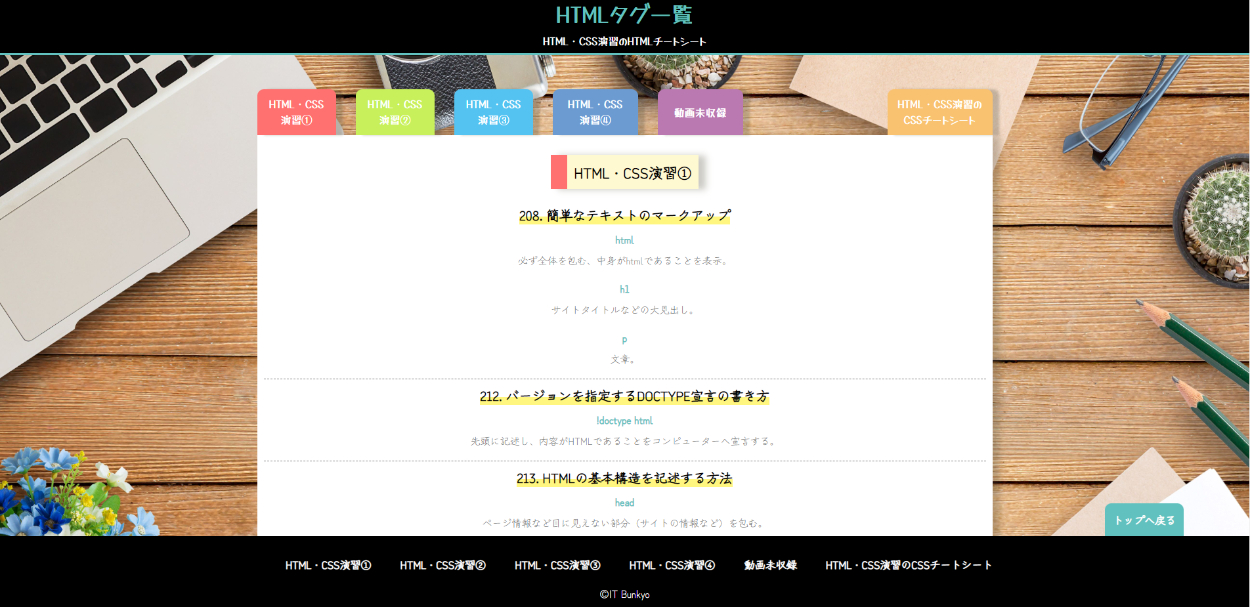The height and width of the screenshot is (607, 1250).
Task: Go to HTML・CSS演習① in the footer
Action: pos(328,565)
